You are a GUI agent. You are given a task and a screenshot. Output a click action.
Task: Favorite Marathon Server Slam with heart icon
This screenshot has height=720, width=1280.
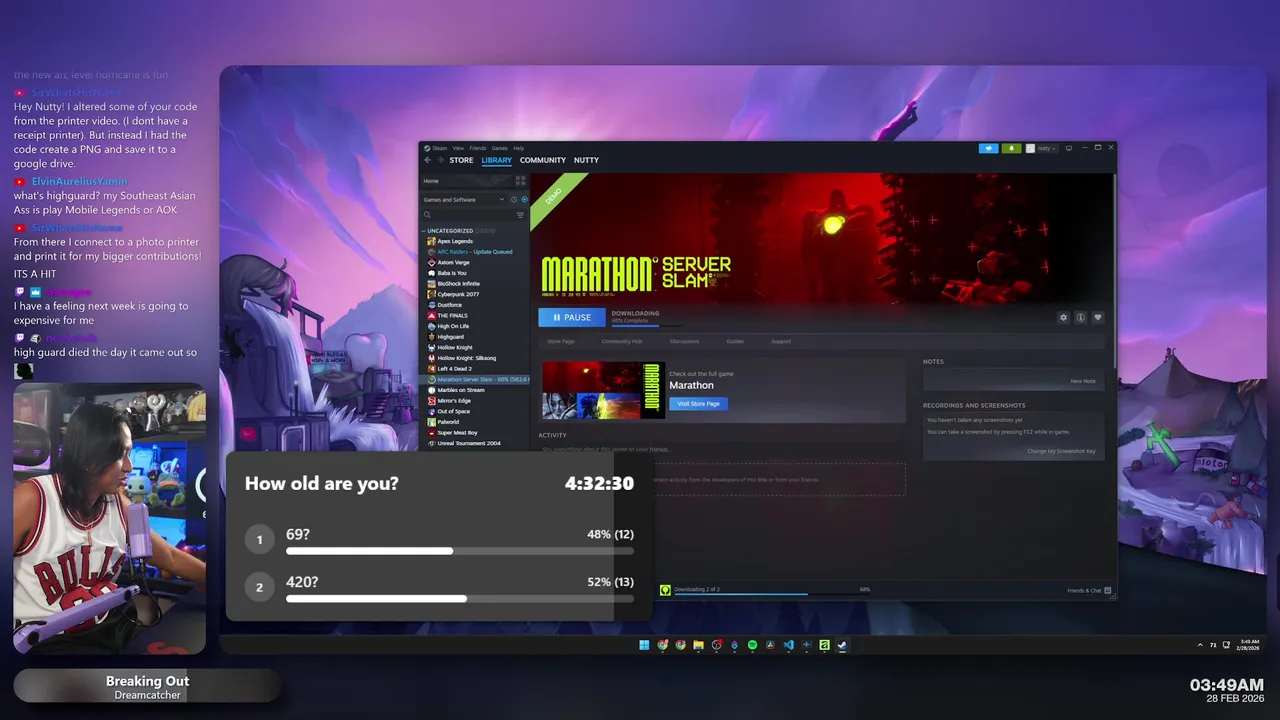point(1097,317)
